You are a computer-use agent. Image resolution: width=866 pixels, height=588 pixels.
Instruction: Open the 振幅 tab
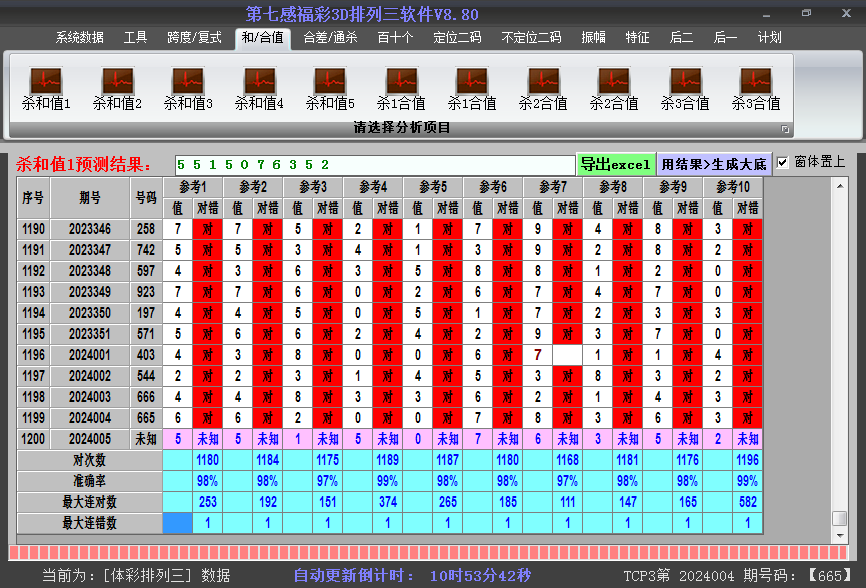pos(594,38)
